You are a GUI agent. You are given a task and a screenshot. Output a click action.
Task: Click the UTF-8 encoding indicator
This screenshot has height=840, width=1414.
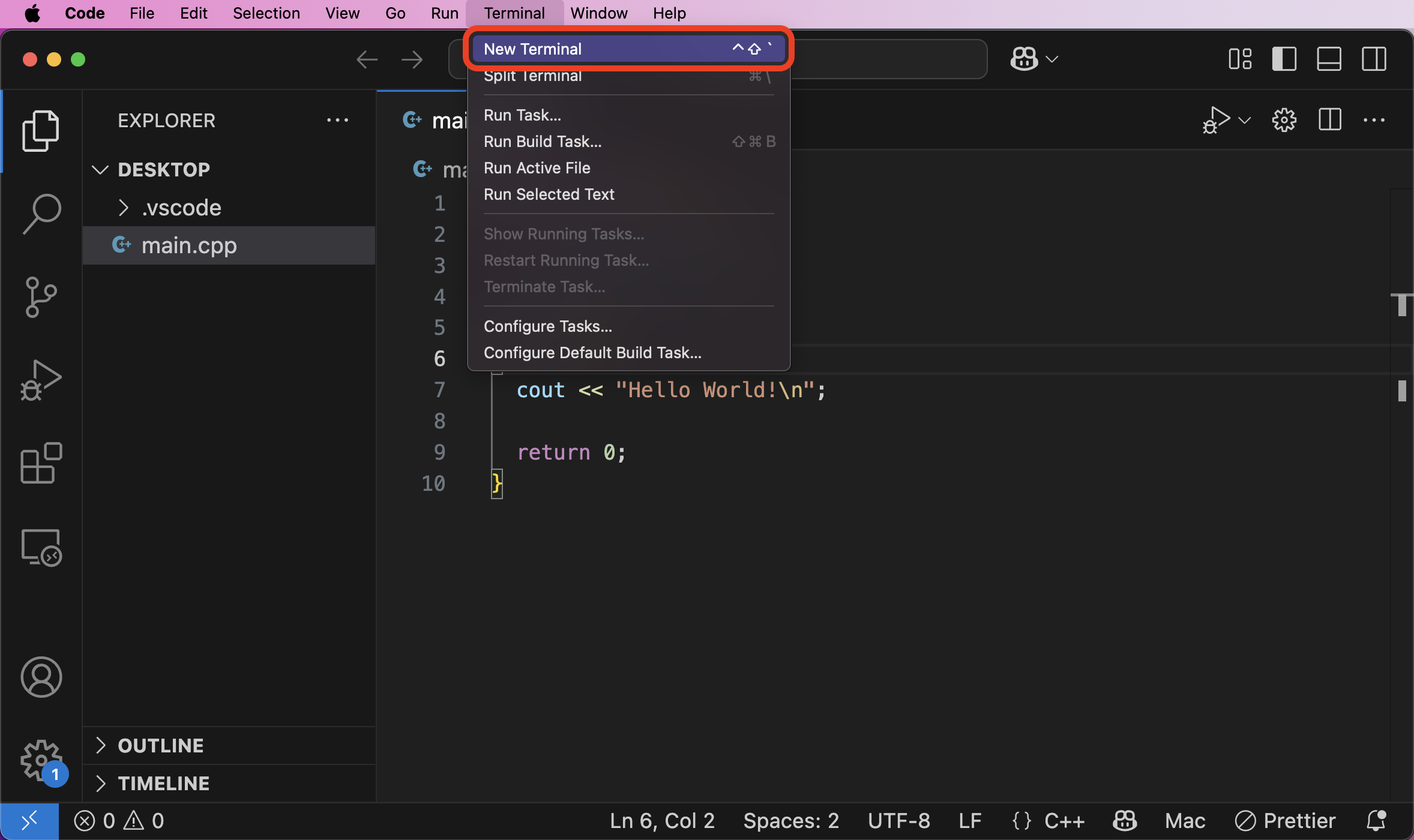click(898, 820)
